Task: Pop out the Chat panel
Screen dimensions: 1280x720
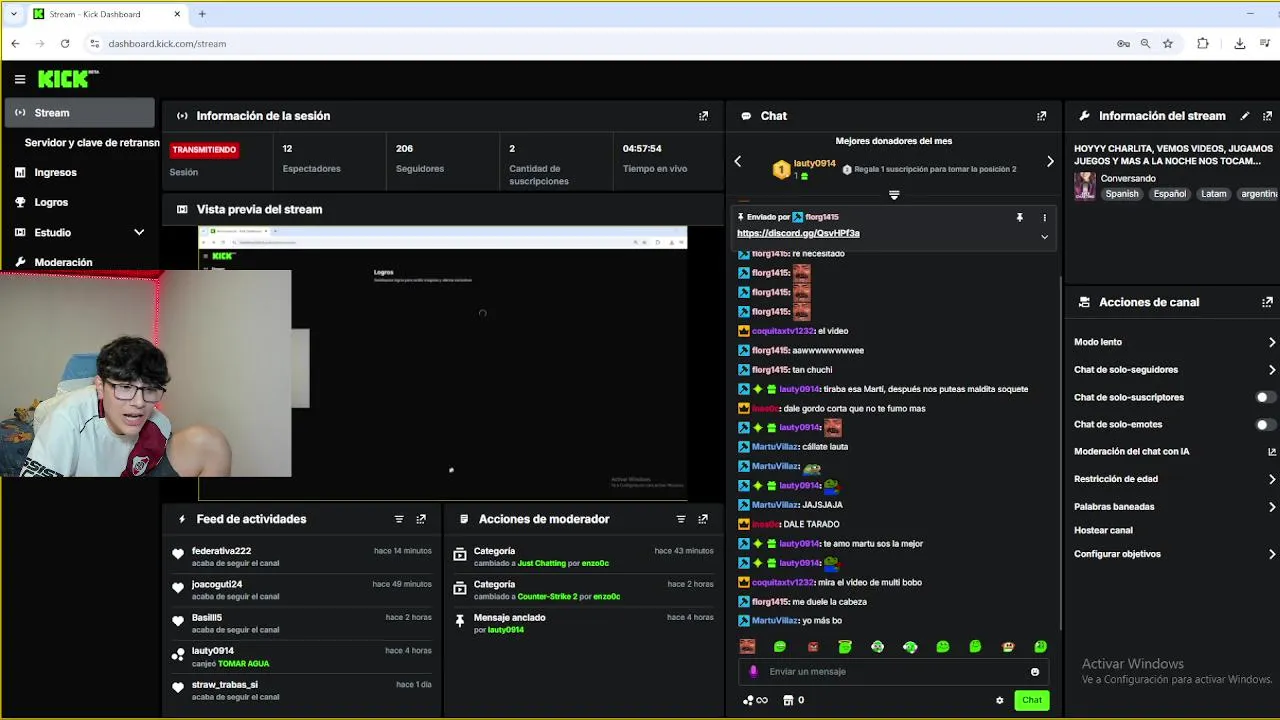Action: pyautogui.click(x=1041, y=116)
